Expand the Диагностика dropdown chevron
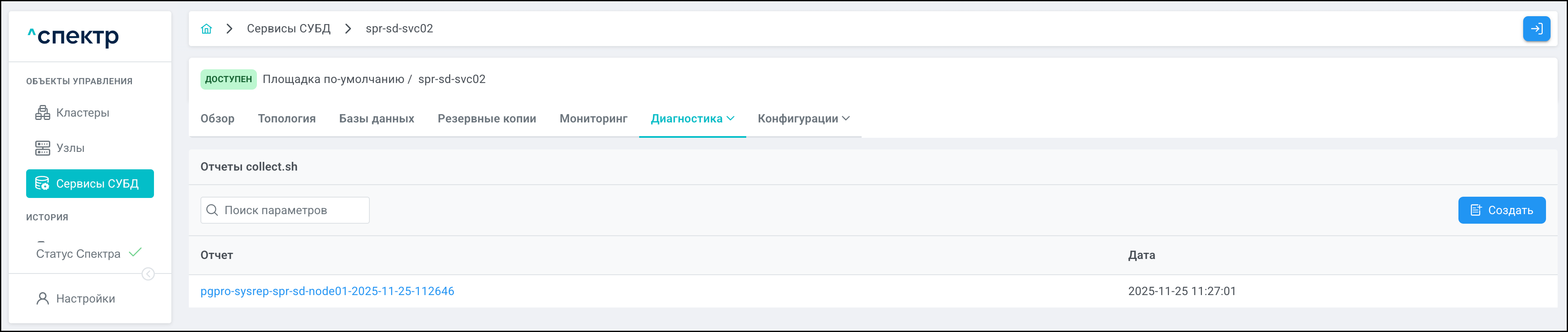The image size is (1568, 332). click(x=730, y=118)
